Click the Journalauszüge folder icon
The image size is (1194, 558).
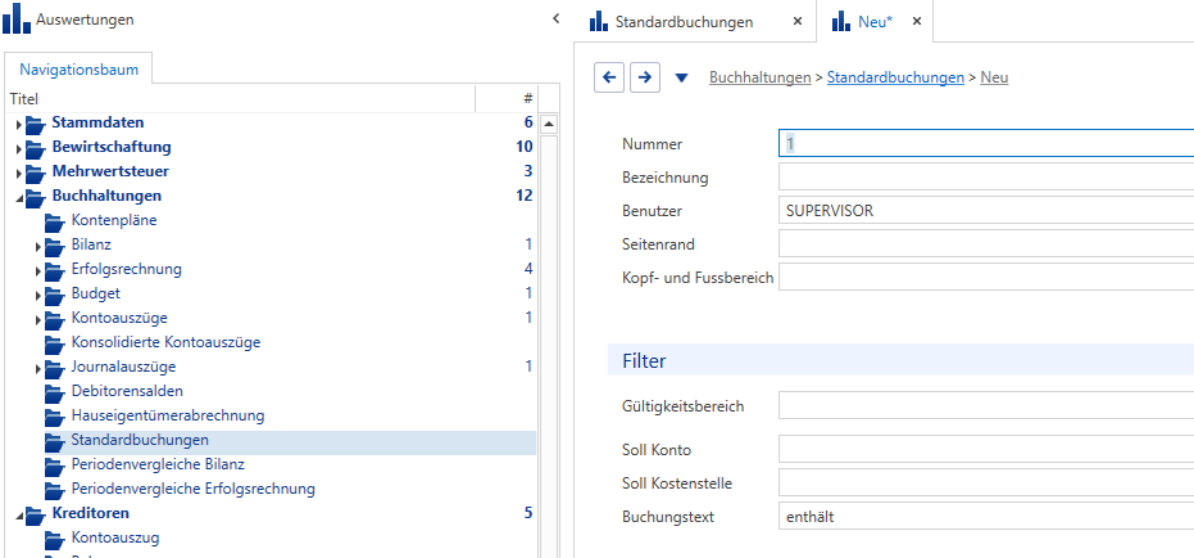pyautogui.click(x=55, y=367)
